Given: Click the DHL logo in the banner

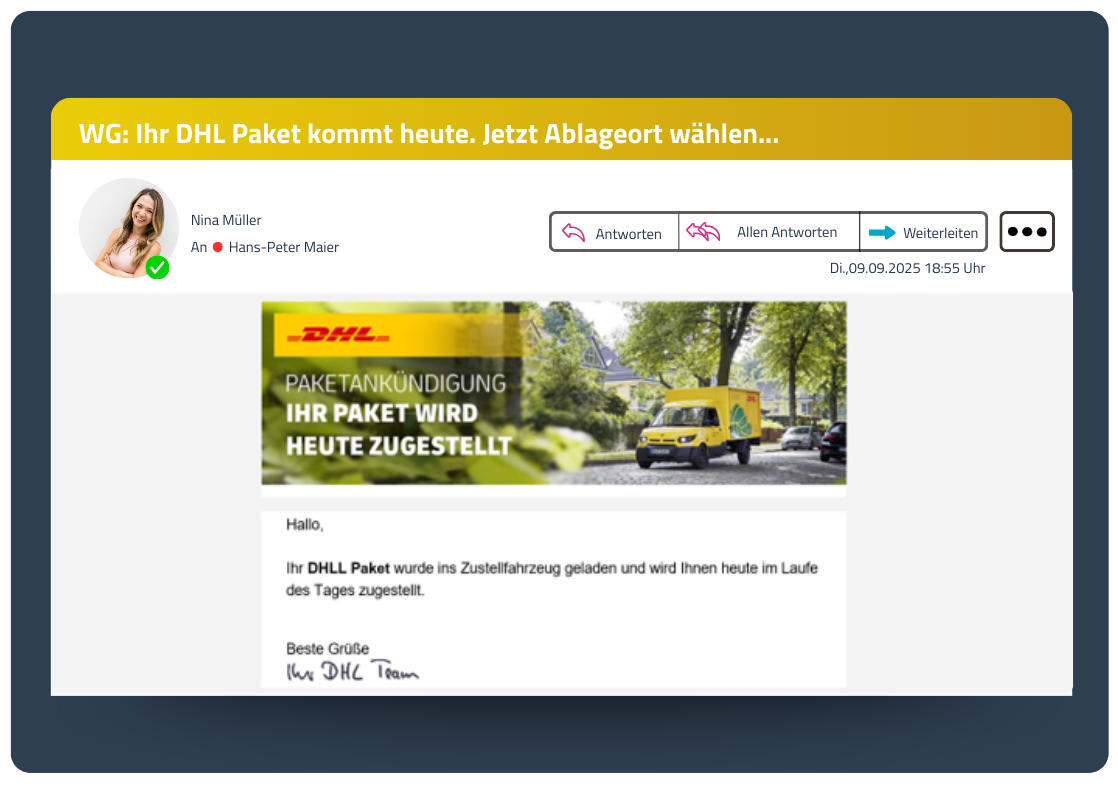Looking at the screenshot, I should 338,334.
